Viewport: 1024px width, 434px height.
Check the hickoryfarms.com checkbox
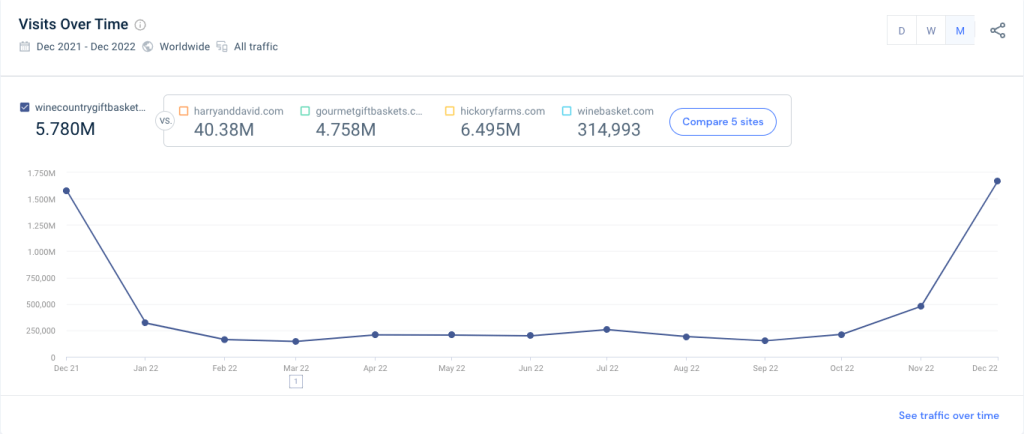coord(449,111)
